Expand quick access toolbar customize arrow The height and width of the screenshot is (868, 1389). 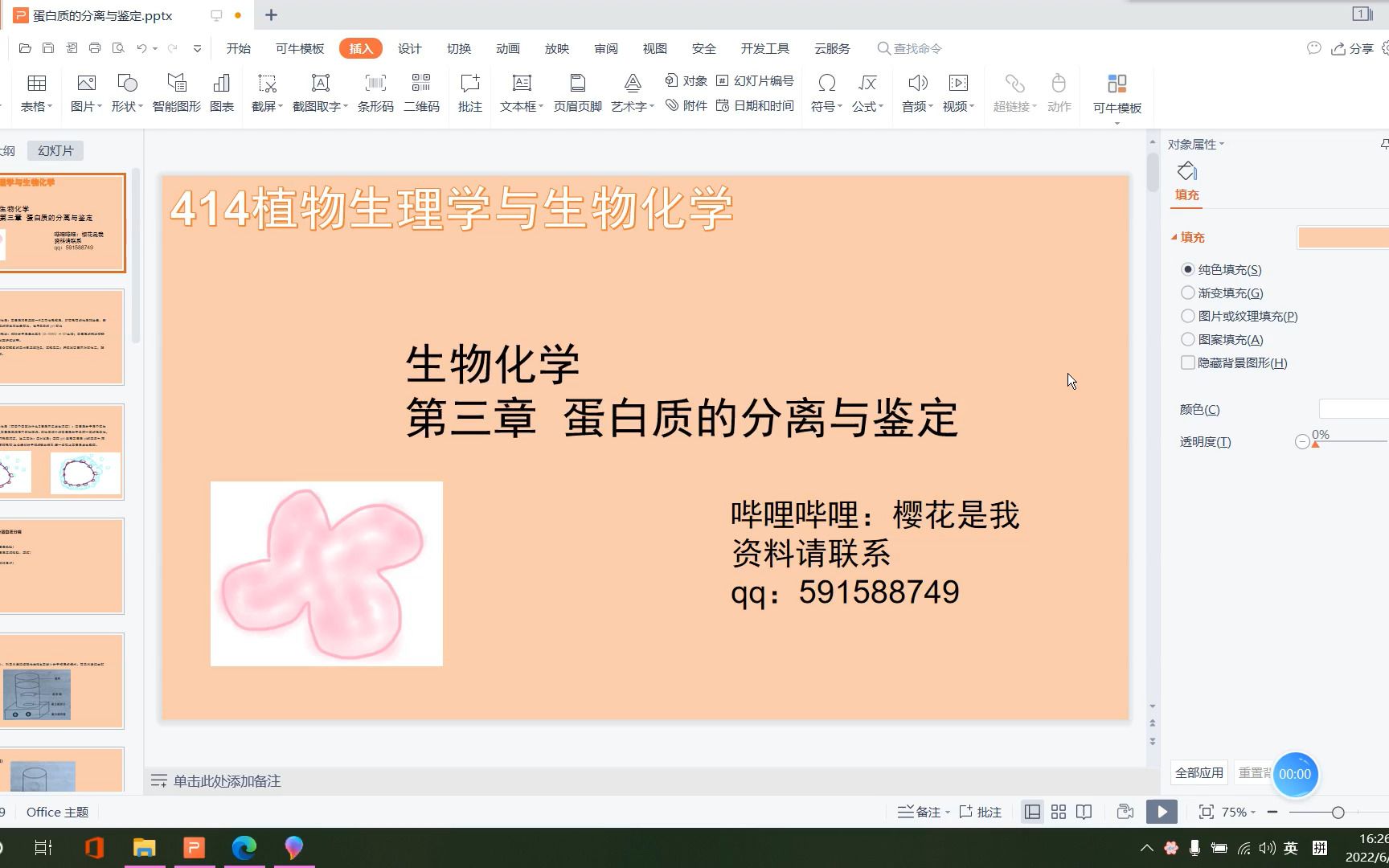[198, 48]
